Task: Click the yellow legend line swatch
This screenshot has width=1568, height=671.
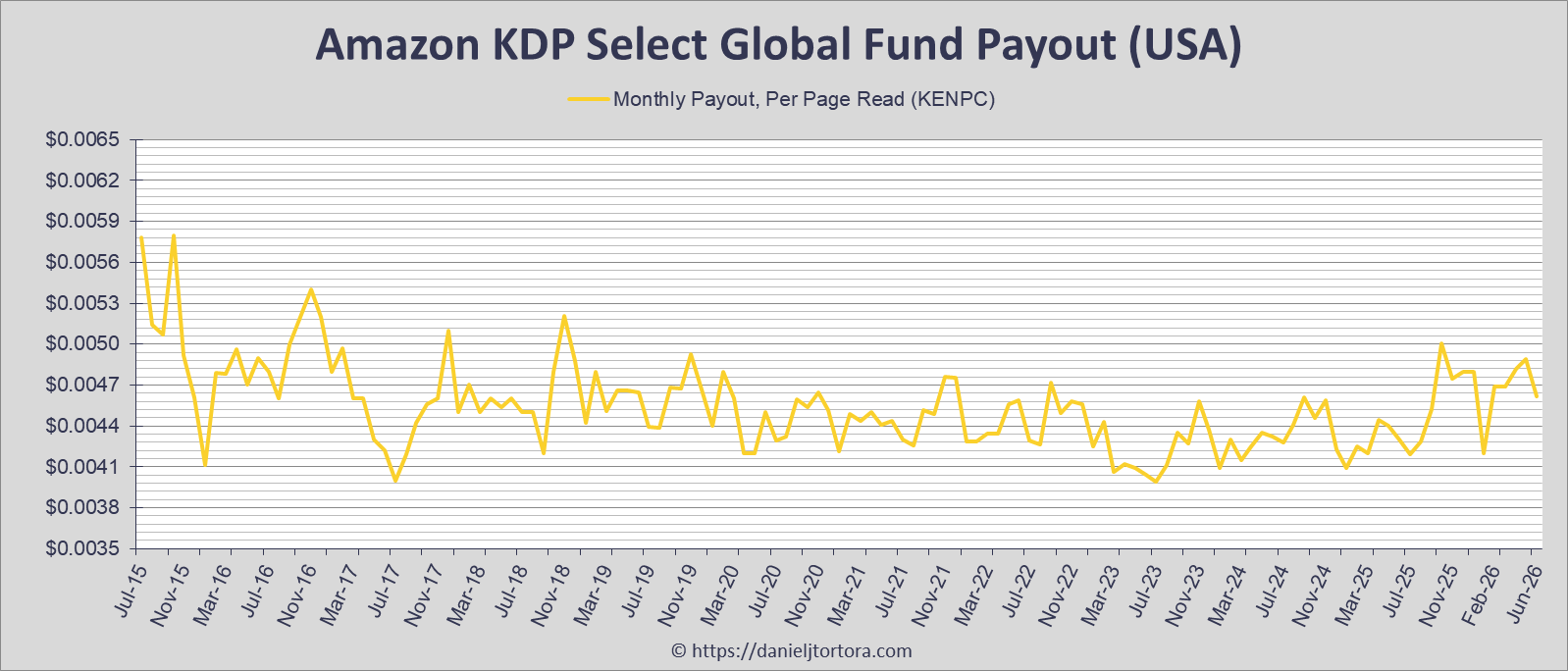Action: [x=587, y=99]
